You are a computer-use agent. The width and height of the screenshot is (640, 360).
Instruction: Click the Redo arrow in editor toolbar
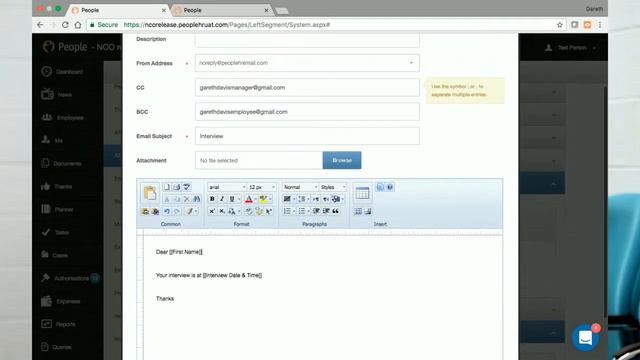click(x=177, y=211)
